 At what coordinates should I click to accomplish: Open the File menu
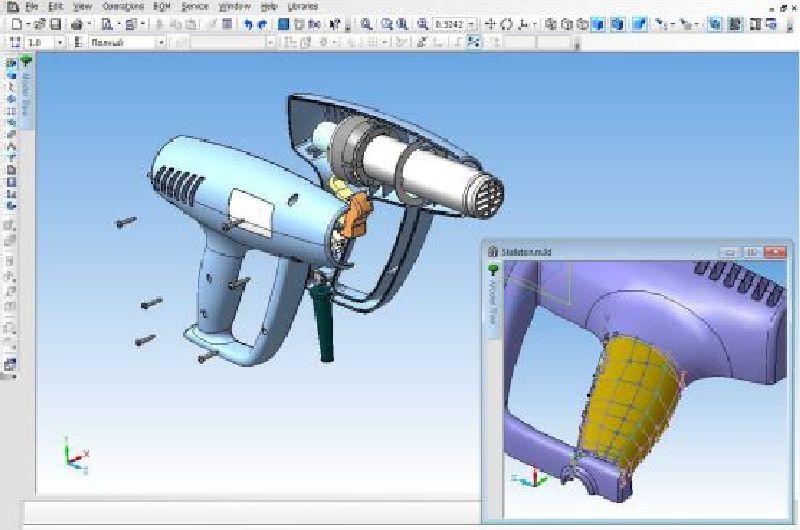[x=32, y=7]
